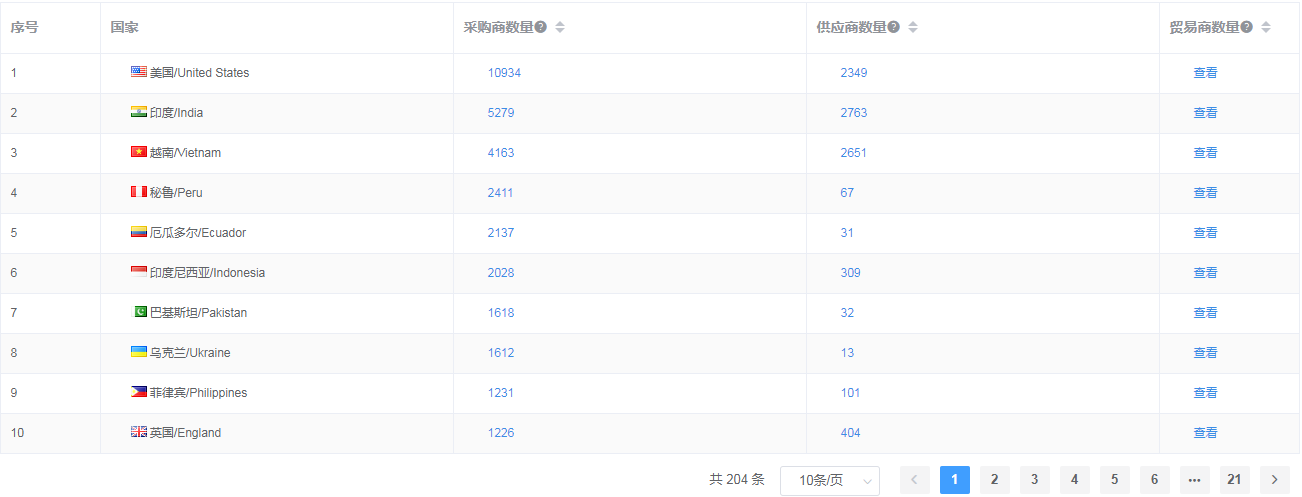Sort the table by 贸易商数量
The width and height of the screenshot is (1302, 497).
pos(1266,27)
